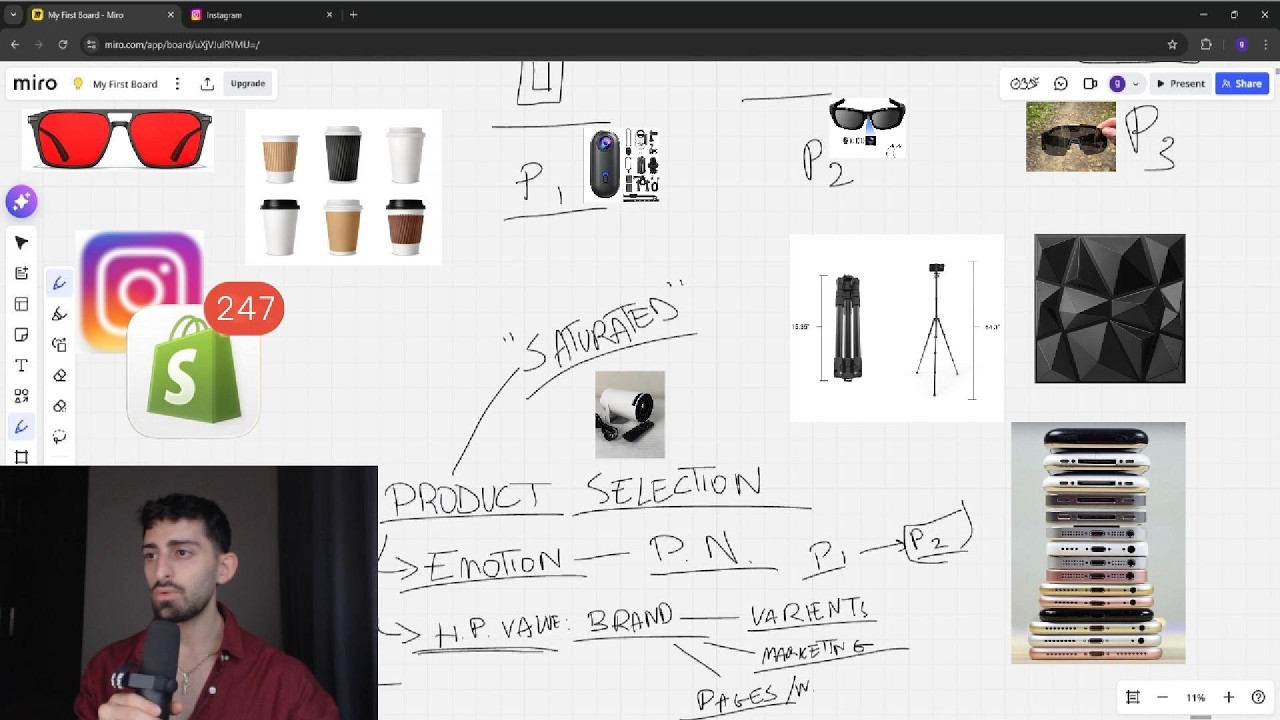This screenshot has width=1280, height=720.
Task: Open the comments and reactions panel
Action: (x=1061, y=84)
